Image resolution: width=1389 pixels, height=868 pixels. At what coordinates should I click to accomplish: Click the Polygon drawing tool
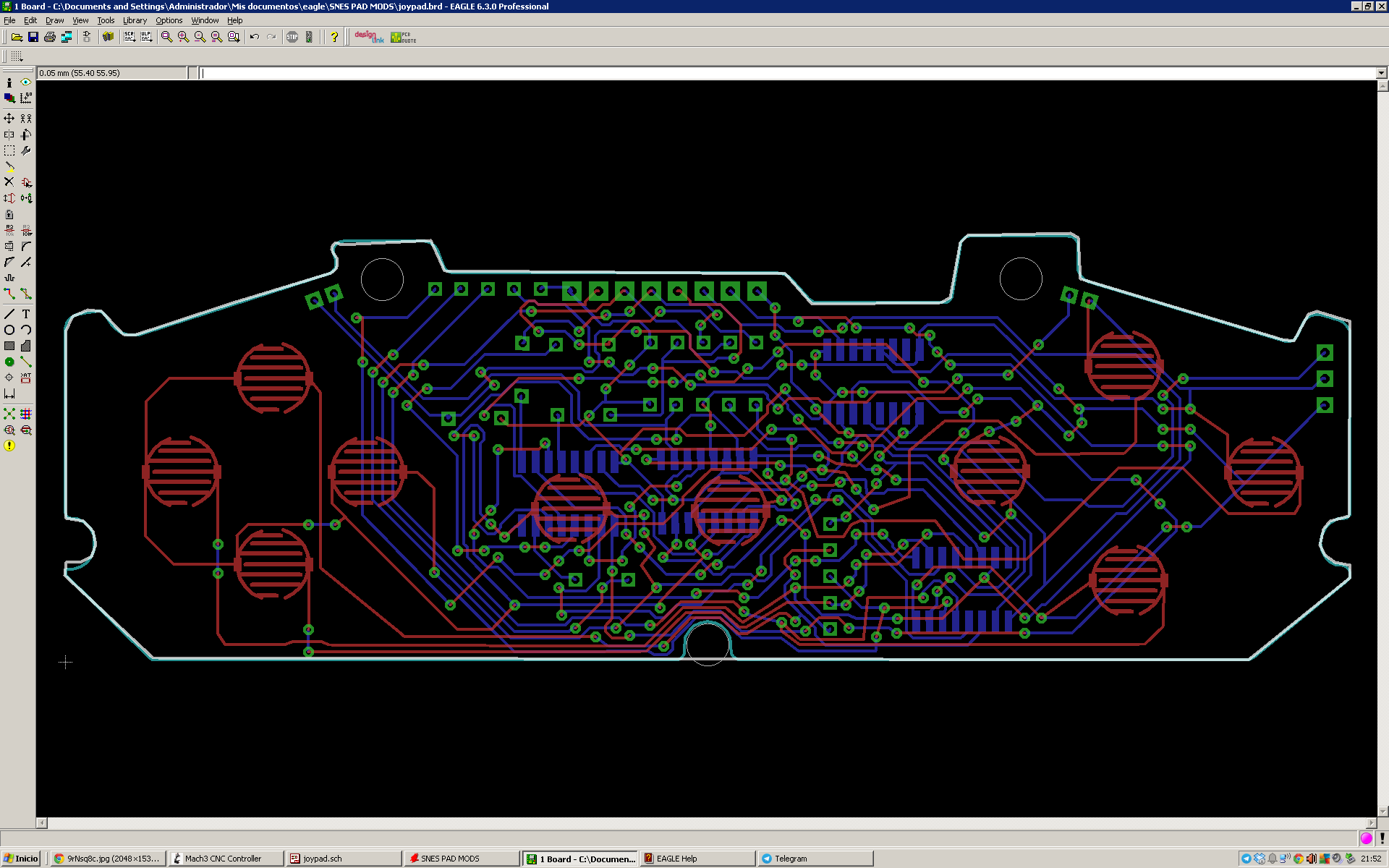[x=26, y=346]
